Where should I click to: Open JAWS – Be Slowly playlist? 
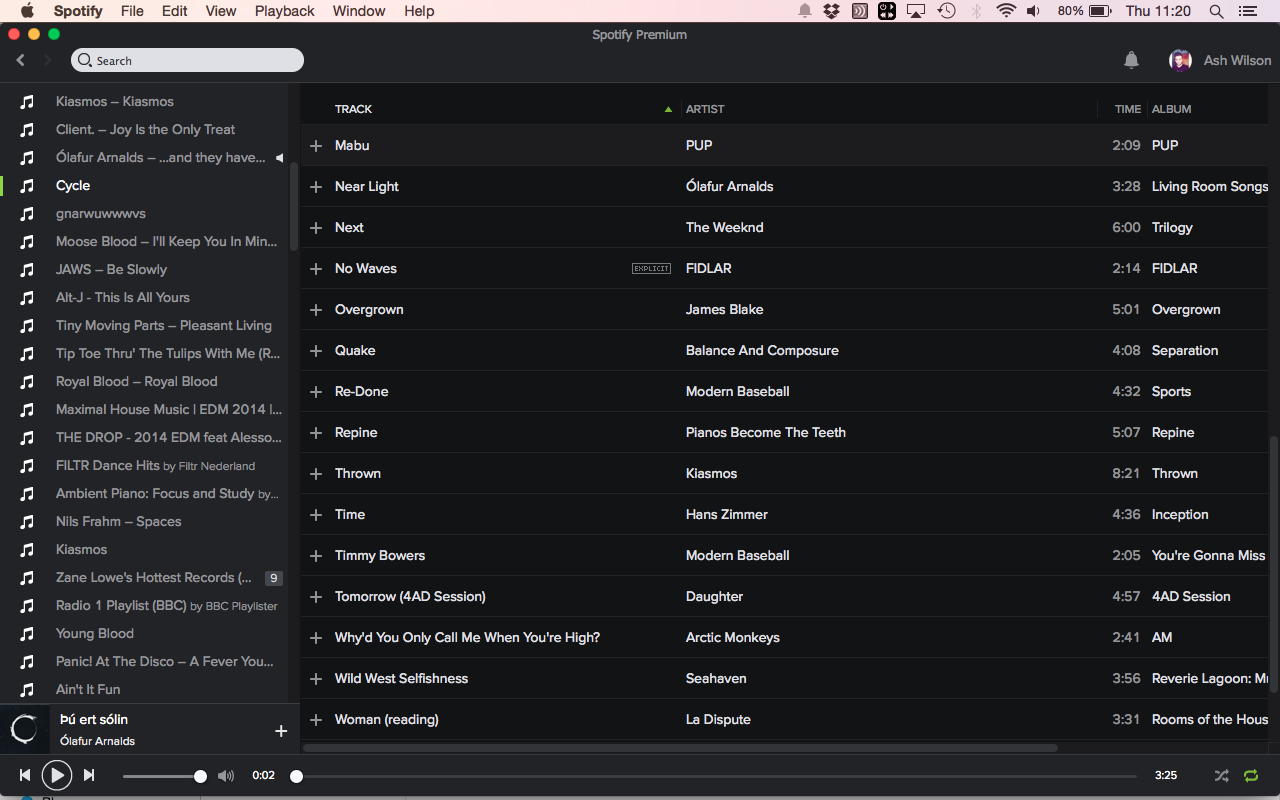pyautogui.click(x=111, y=270)
